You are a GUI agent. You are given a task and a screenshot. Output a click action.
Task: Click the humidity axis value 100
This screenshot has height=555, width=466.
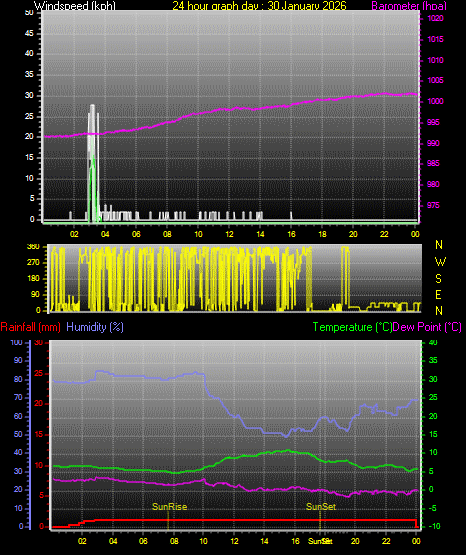[17, 343]
